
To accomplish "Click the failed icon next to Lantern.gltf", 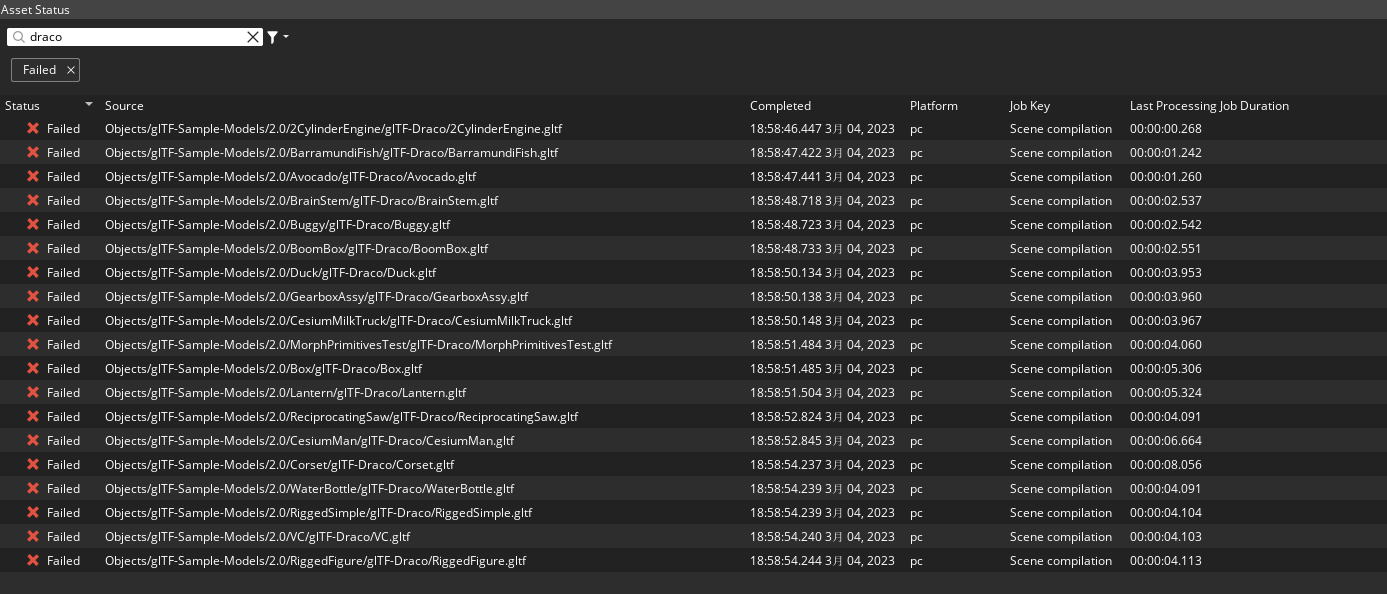I will pyautogui.click(x=32, y=392).
